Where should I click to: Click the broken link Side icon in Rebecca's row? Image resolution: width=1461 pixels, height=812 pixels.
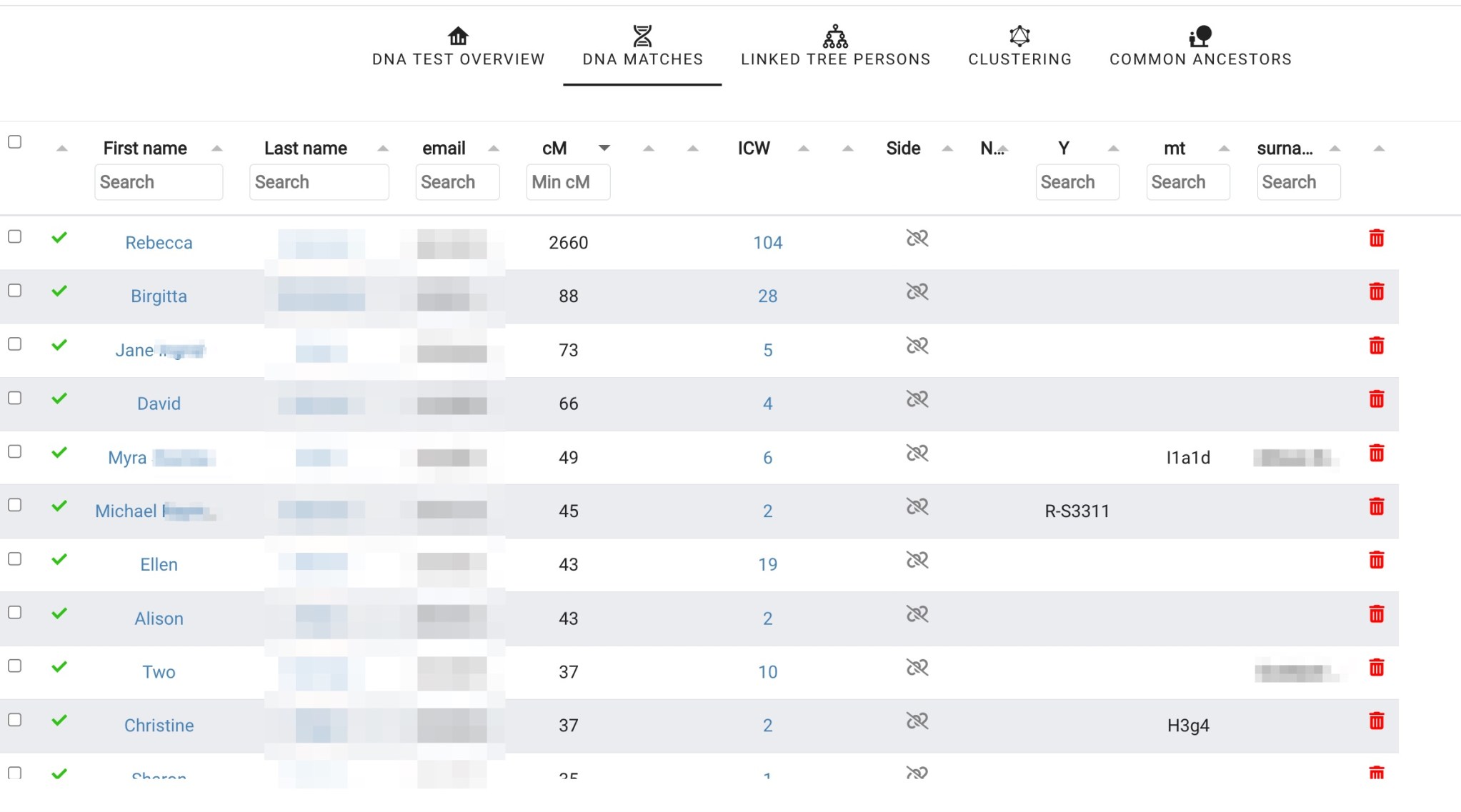coord(916,239)
